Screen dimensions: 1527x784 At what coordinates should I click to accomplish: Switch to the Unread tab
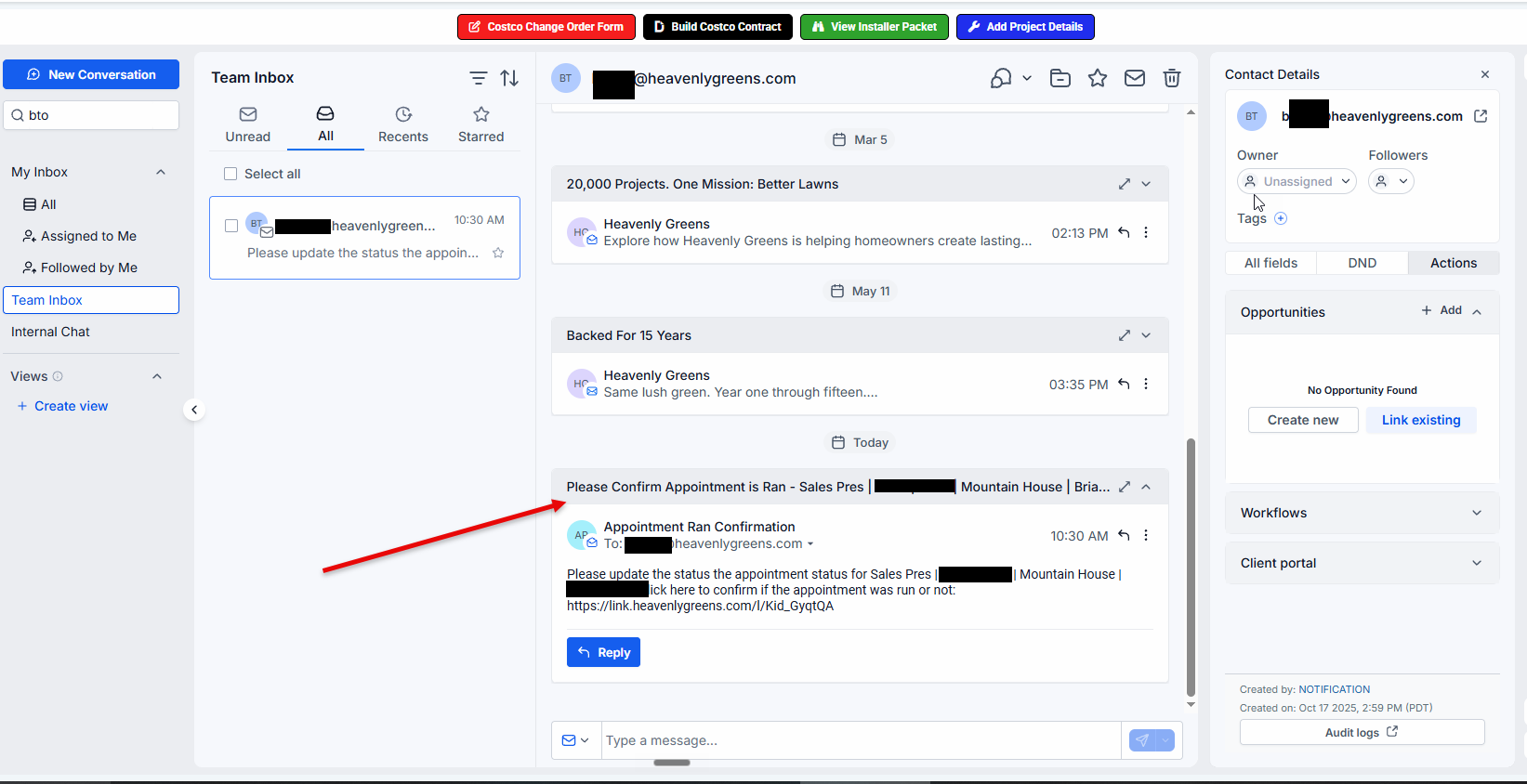click(x=248, y=125)
